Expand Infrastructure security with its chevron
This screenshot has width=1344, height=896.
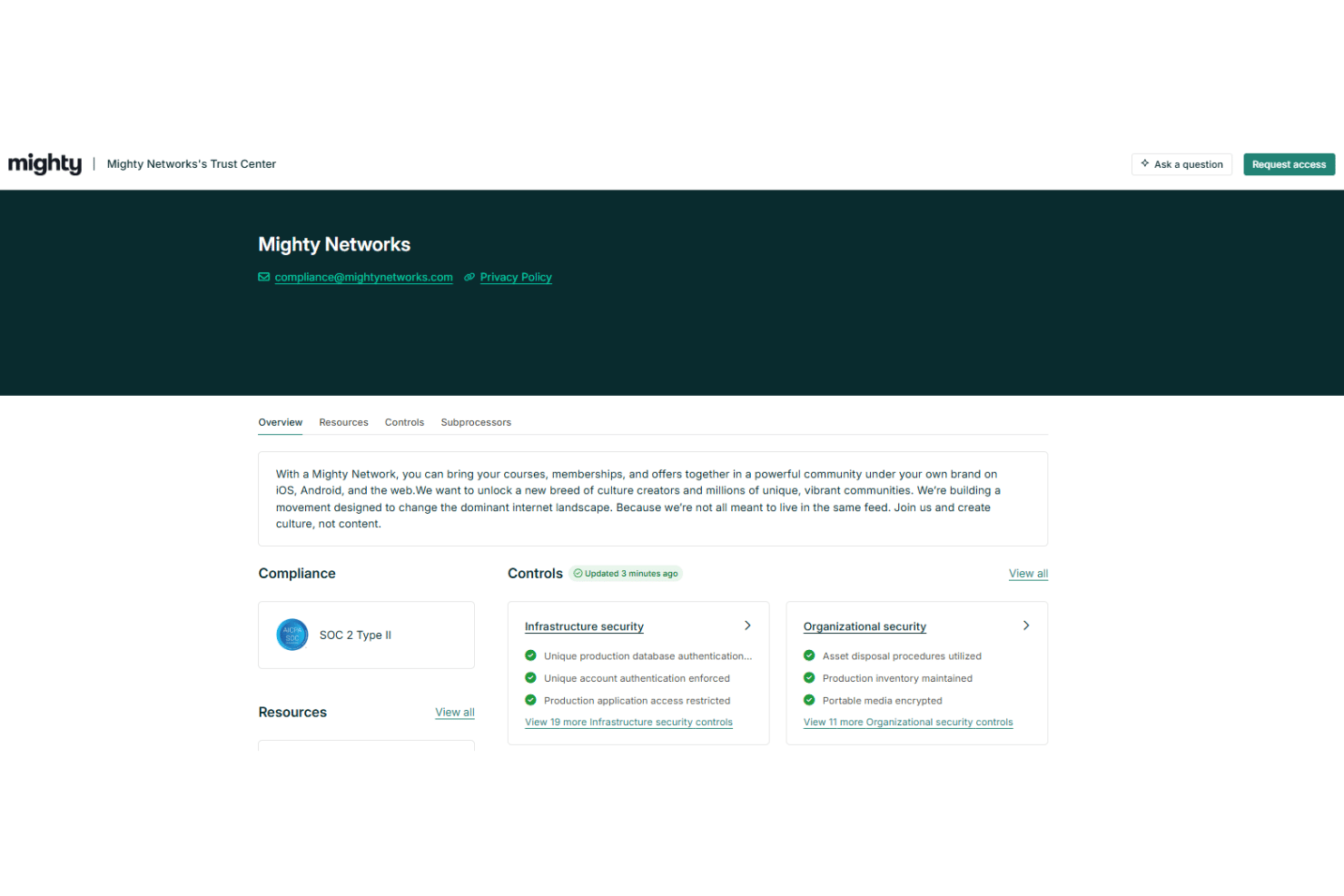pos(747,625)
